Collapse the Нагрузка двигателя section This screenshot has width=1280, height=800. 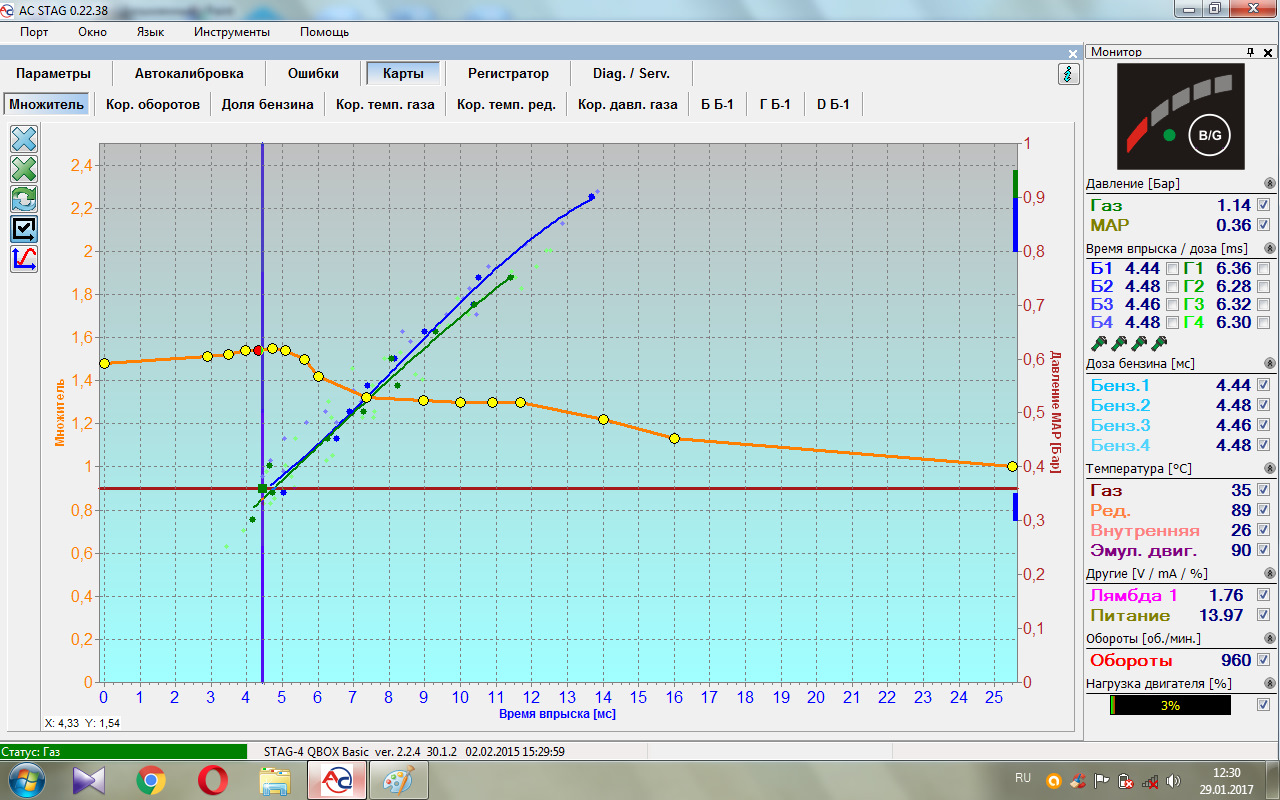click(x=1269, y=684)
